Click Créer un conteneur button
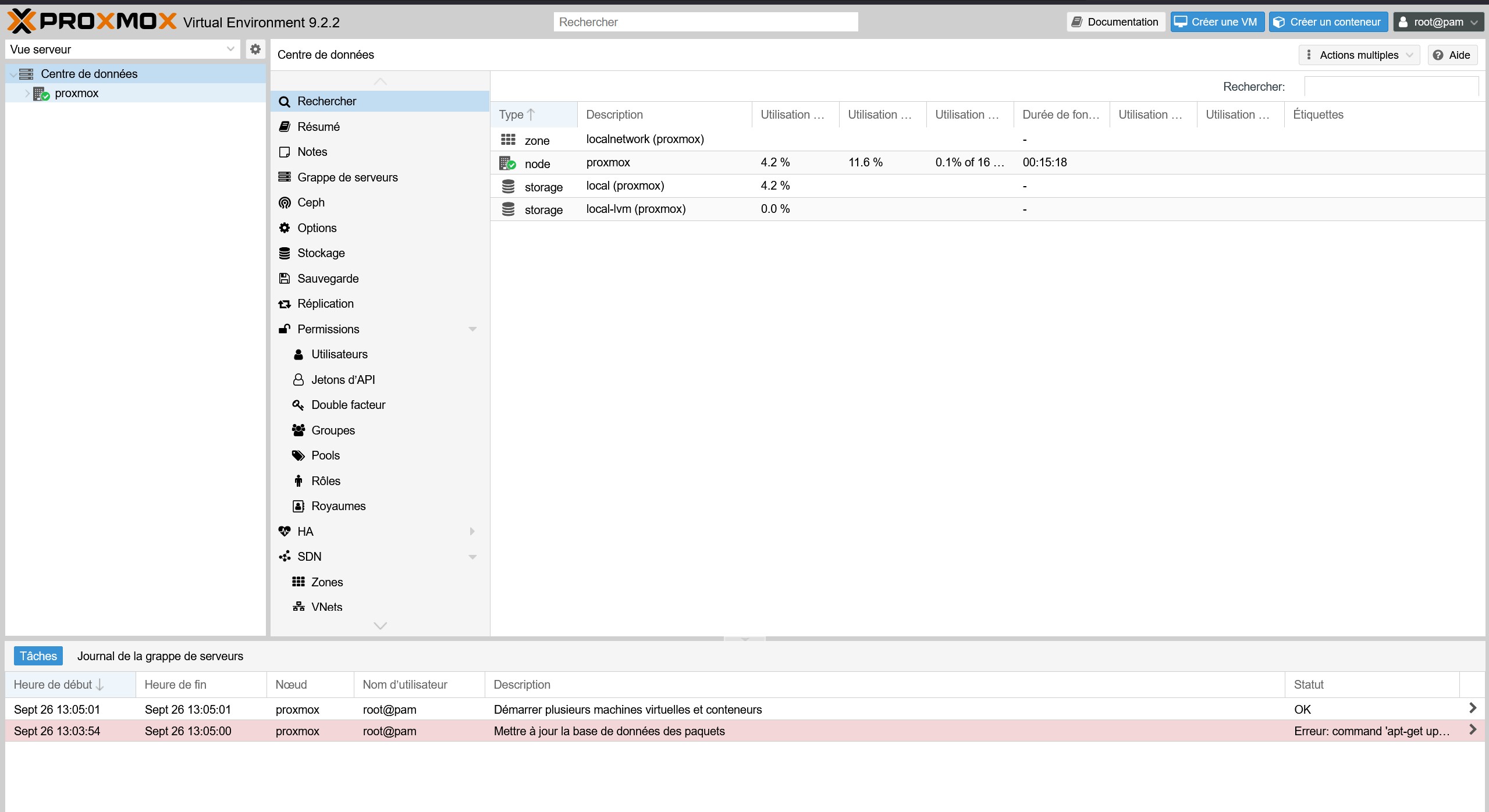Screen dimensions: 1489x812 coord(1328,22)
